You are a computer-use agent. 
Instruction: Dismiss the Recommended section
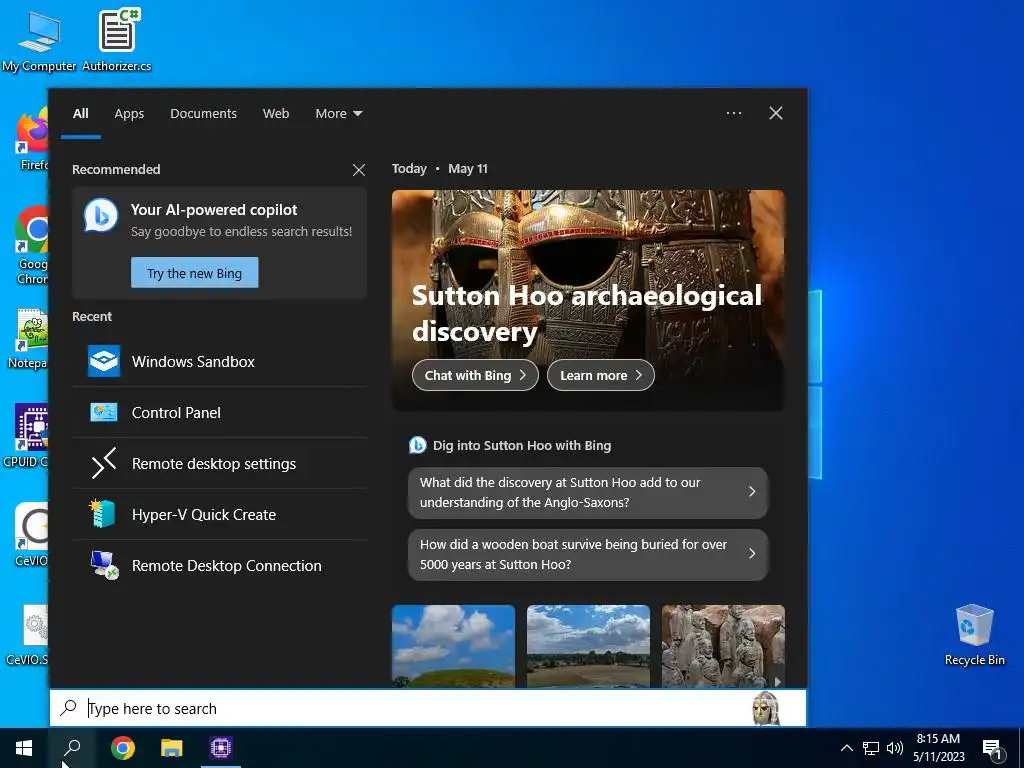tap(359, 170)
